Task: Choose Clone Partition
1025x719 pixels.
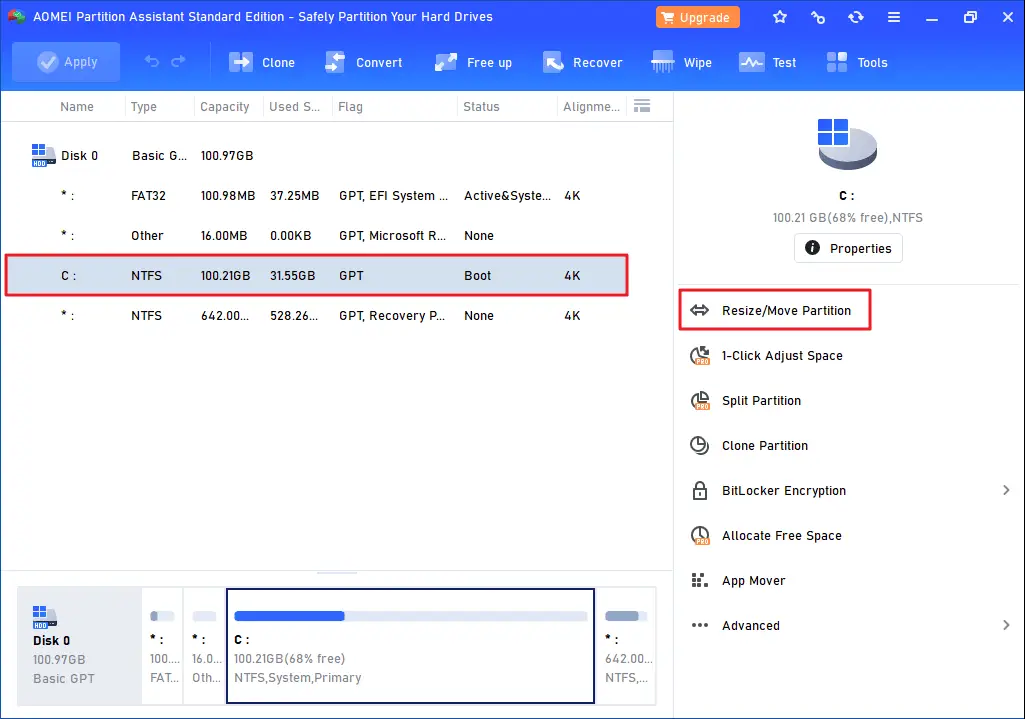Action: pos(765,446)
